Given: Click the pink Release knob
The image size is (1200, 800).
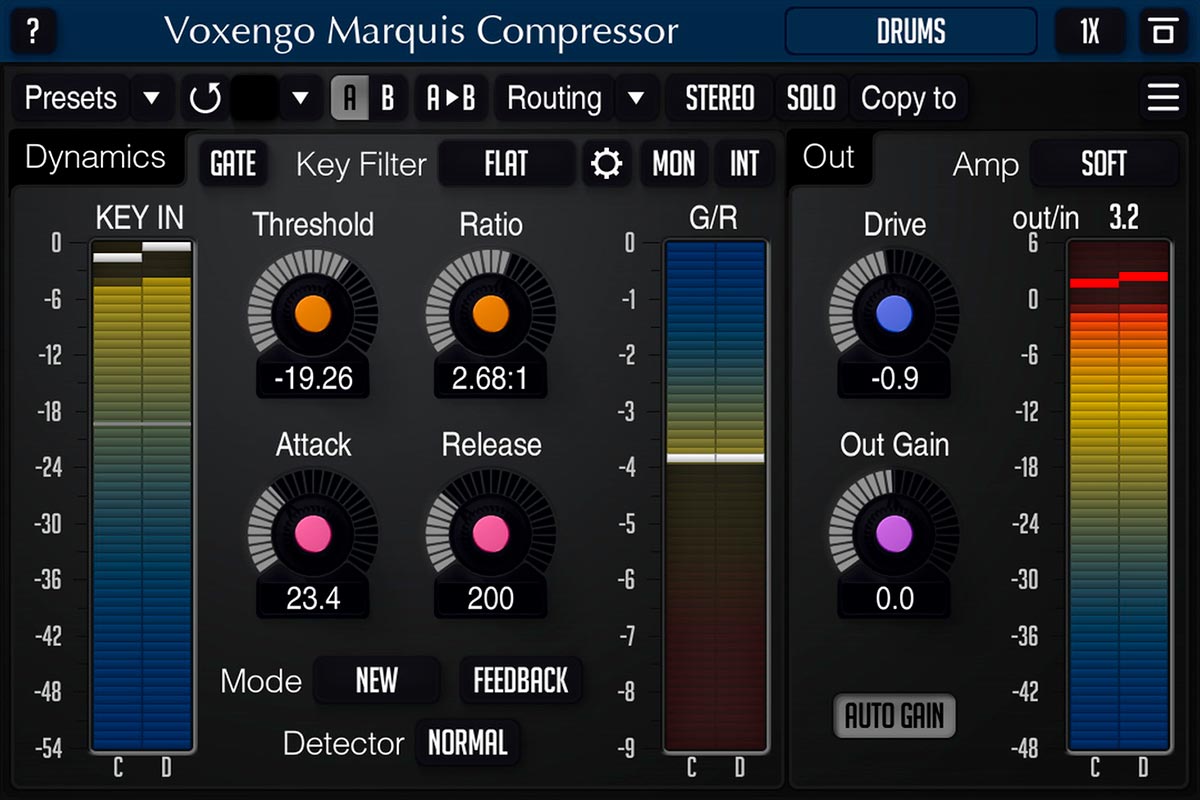Looking at the screenshot, I should coord(491,533).
